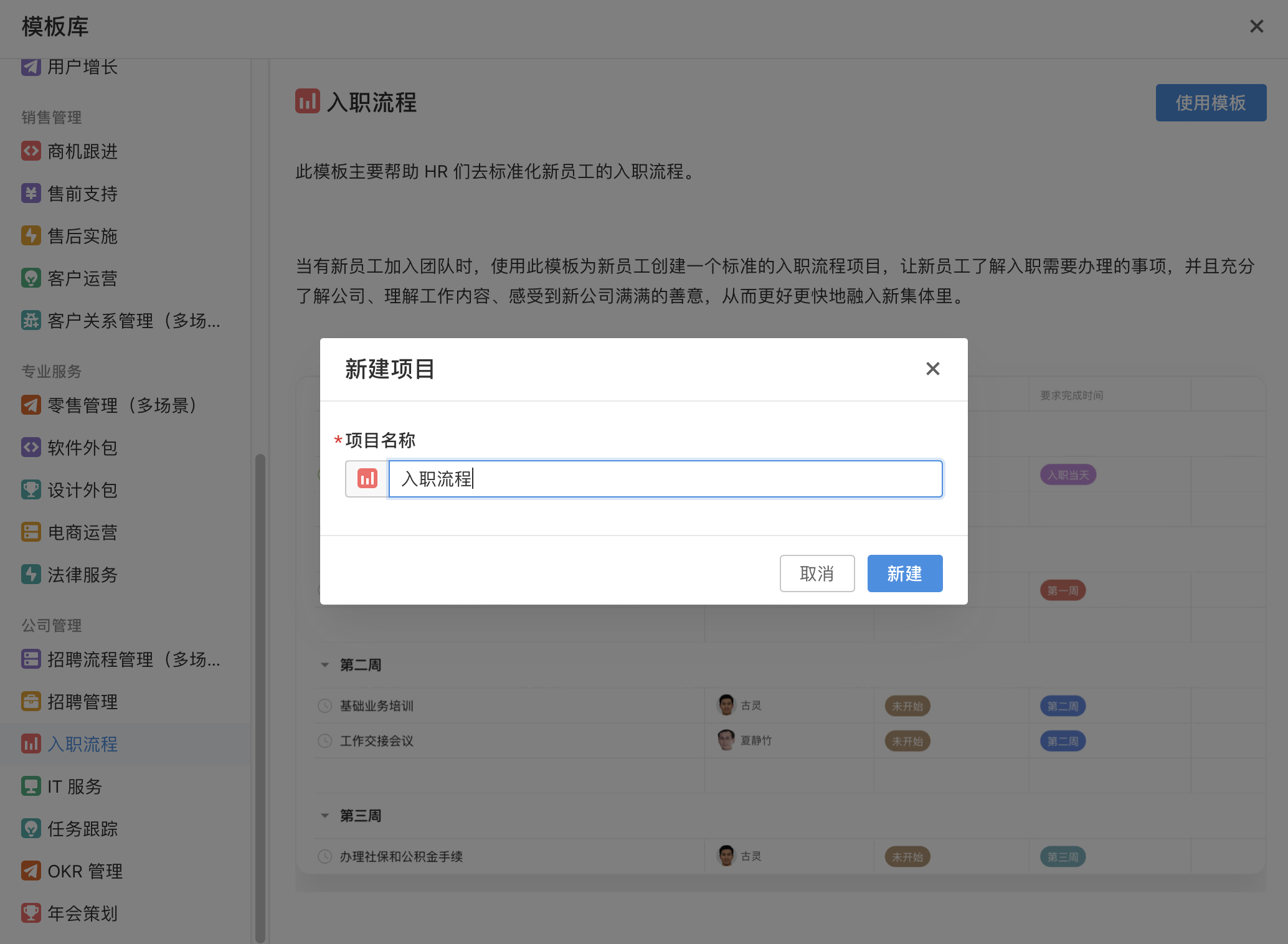Viewport: 1288px width, 944px height.
Task: Open the 年会策划 template
Action: 82,913
